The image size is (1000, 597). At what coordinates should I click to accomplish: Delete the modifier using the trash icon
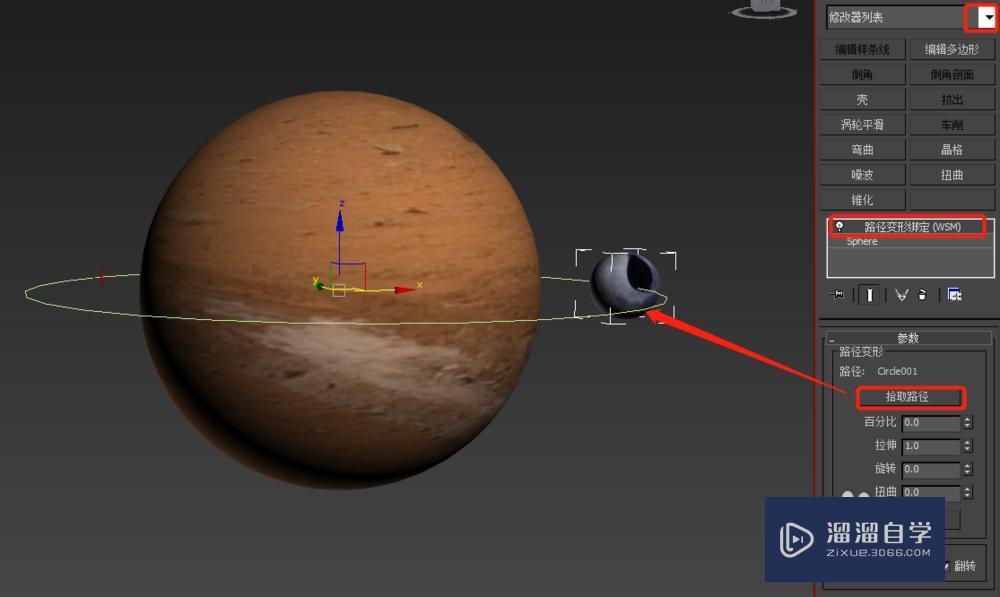pyautogui.click(x=923, y=295)
